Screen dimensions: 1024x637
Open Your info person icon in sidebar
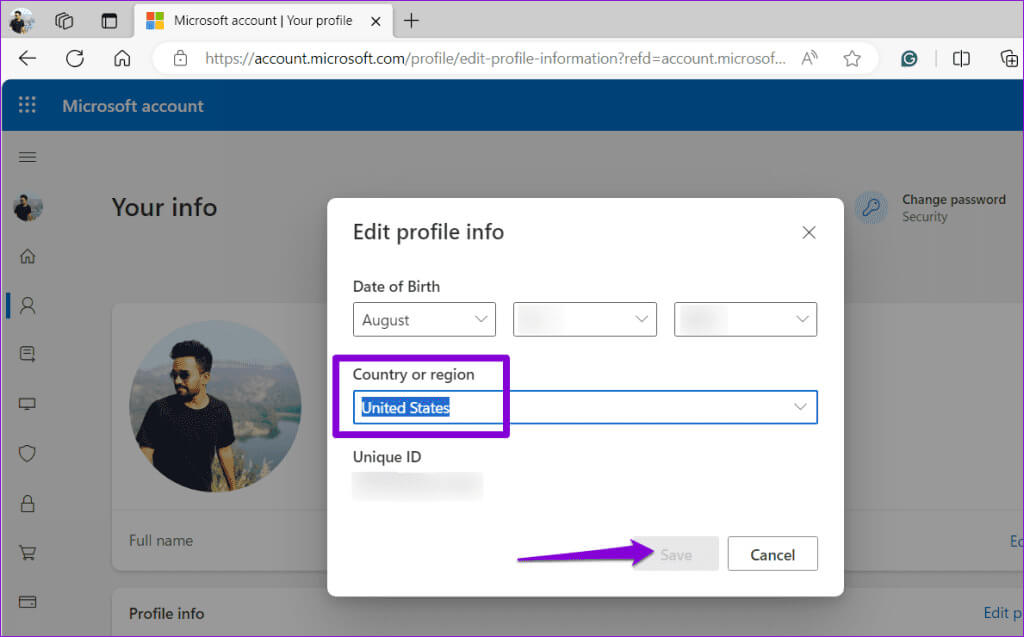click(x=27, y=305)
